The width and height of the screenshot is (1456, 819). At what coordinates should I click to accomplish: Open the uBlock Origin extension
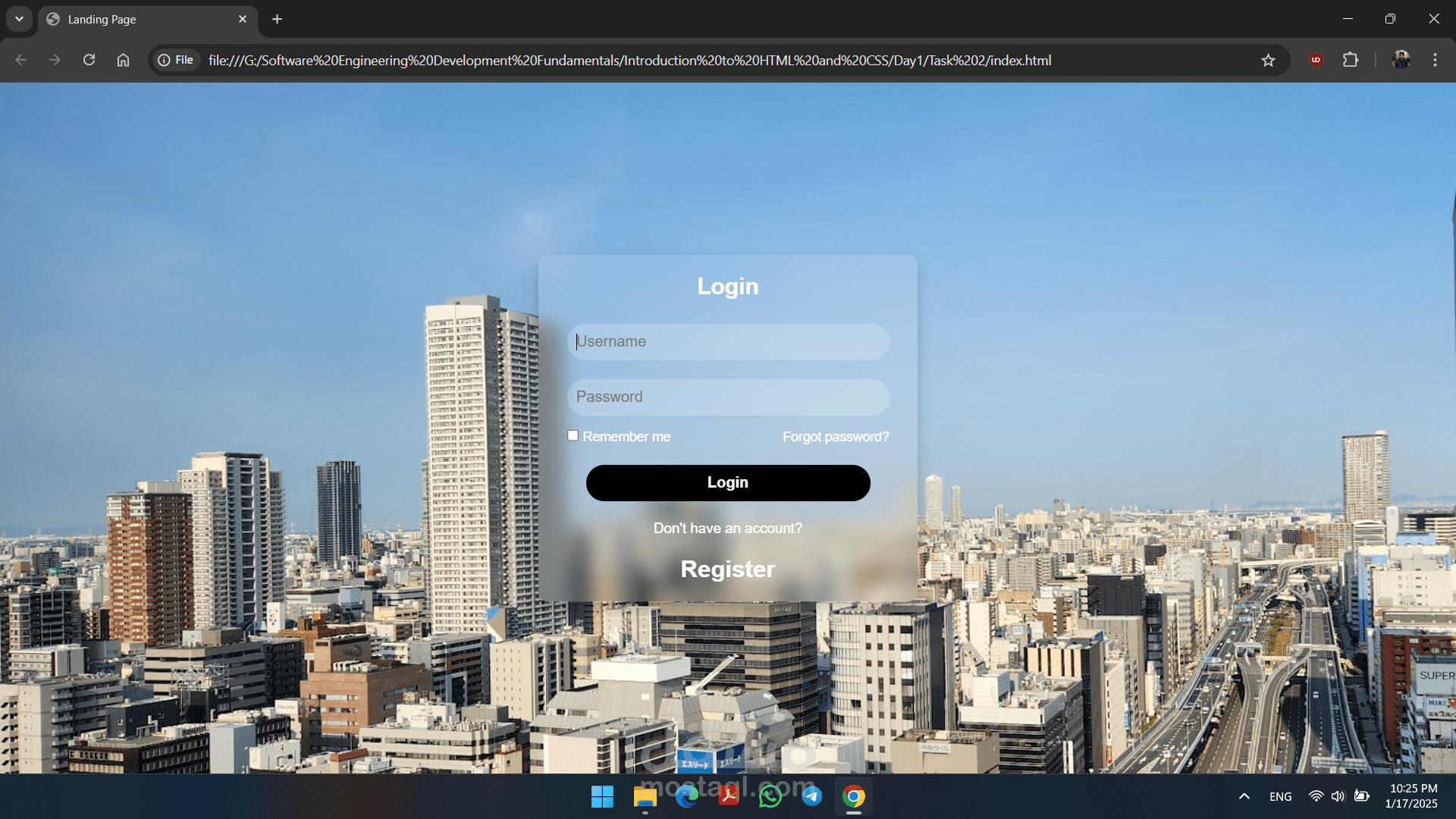pyautogui.click(x=1316, y=60)
